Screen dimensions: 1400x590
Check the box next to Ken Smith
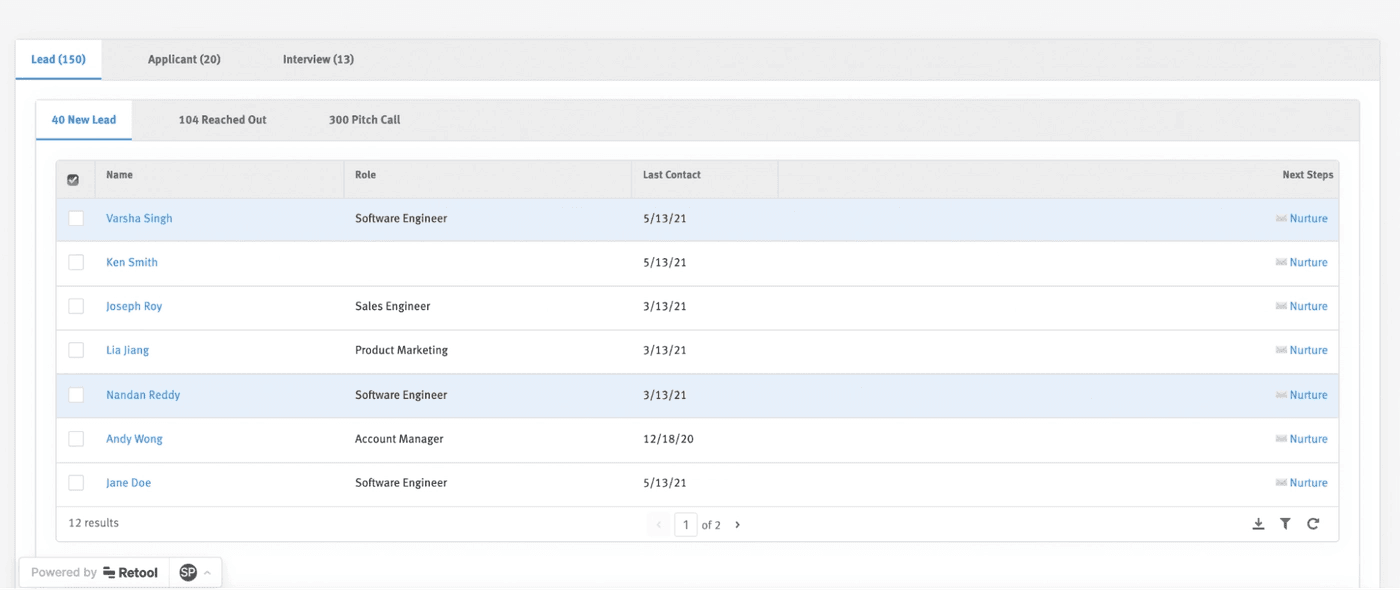tap(76, 262)
